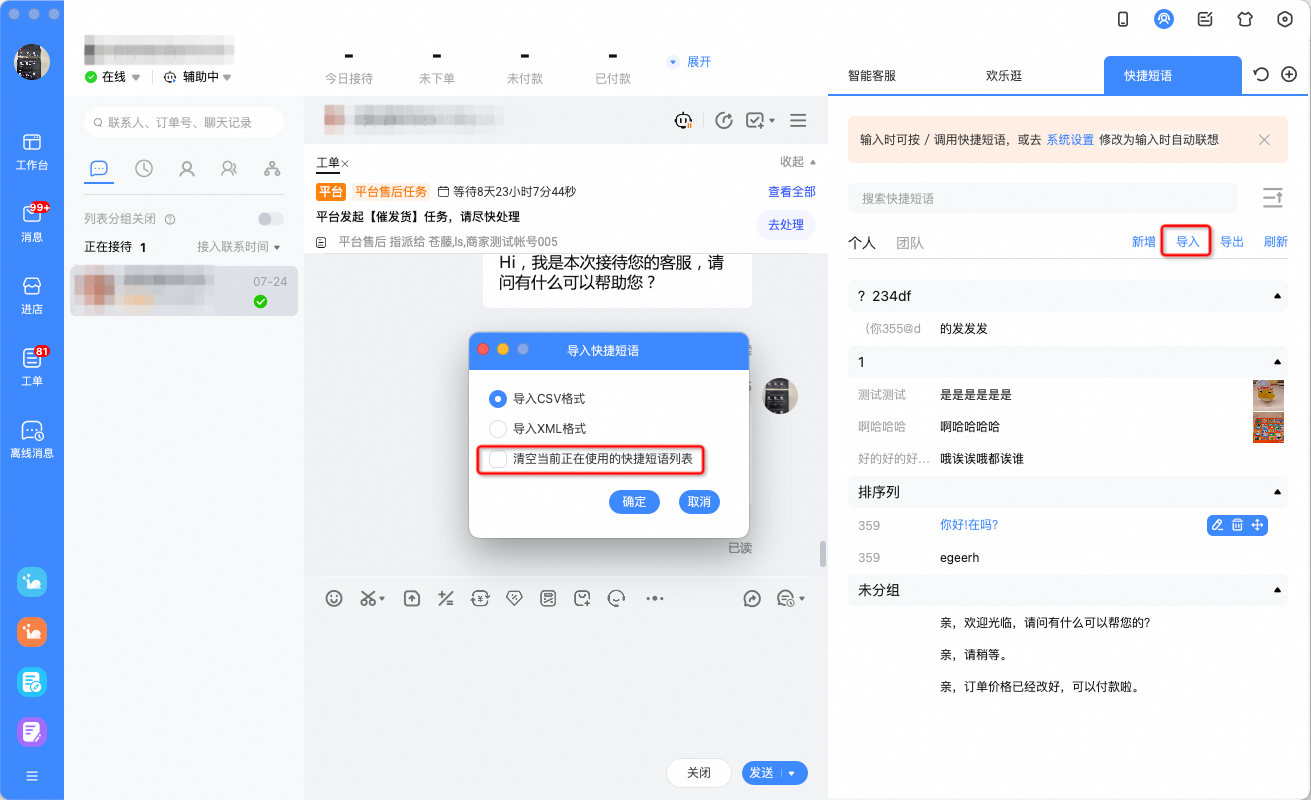
Task: Click the 关闭 button below the chat
Action: click(699, 773)
